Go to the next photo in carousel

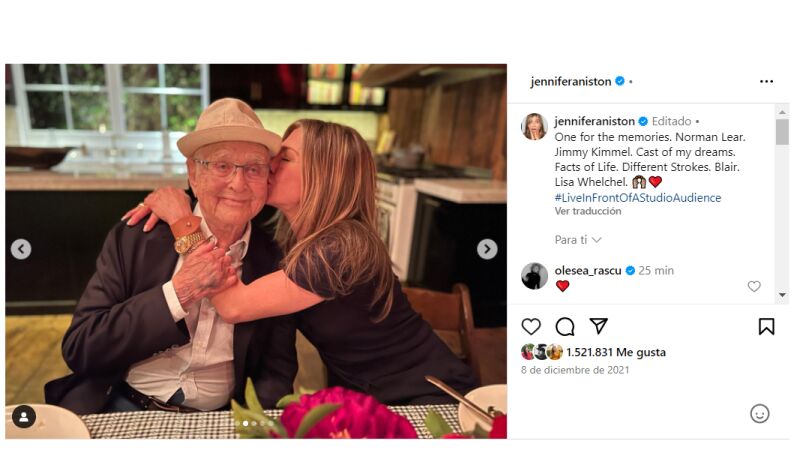click(487, 249)
